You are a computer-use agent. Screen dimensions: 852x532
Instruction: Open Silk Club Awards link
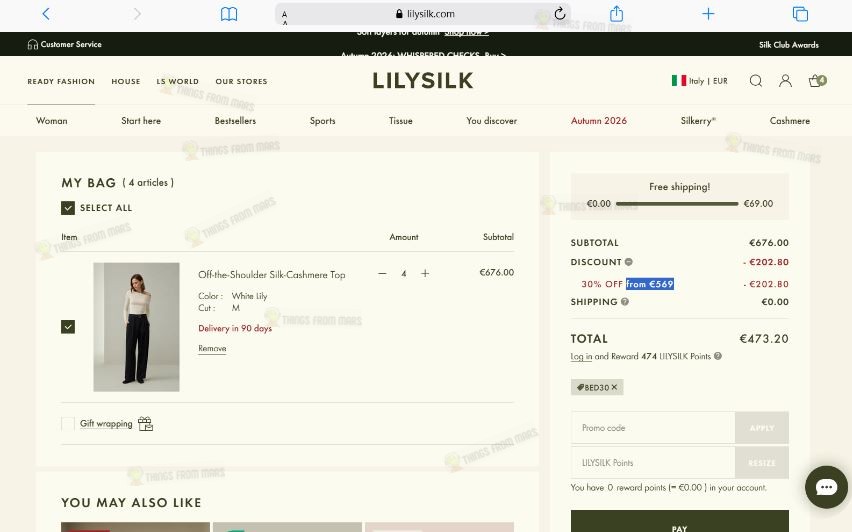(x=788, y=45)
